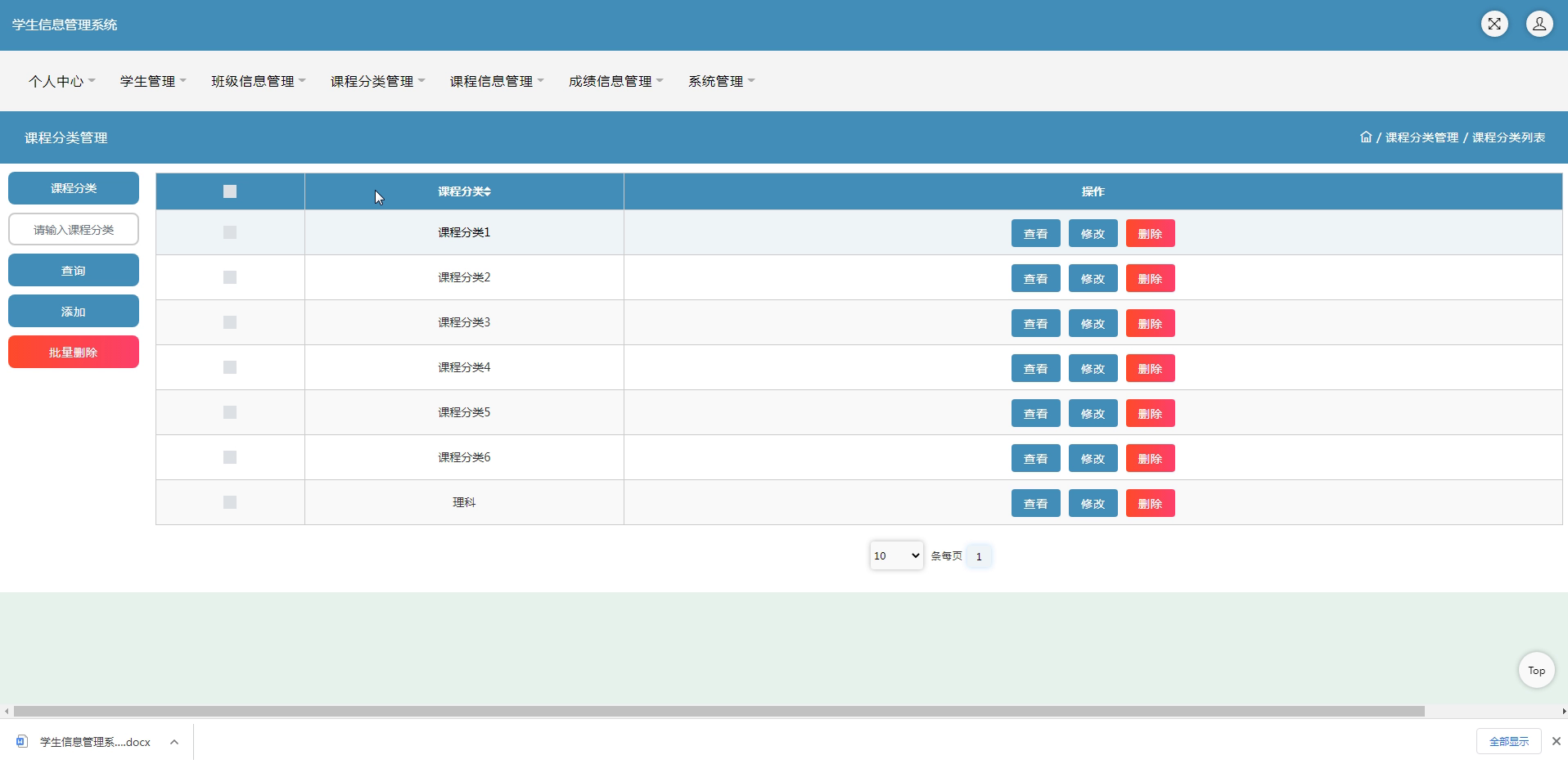1568x764 pixels.
Task: Expand the 班级信息管理 menu
Action: pyautogui.click(x=258, y=81)
